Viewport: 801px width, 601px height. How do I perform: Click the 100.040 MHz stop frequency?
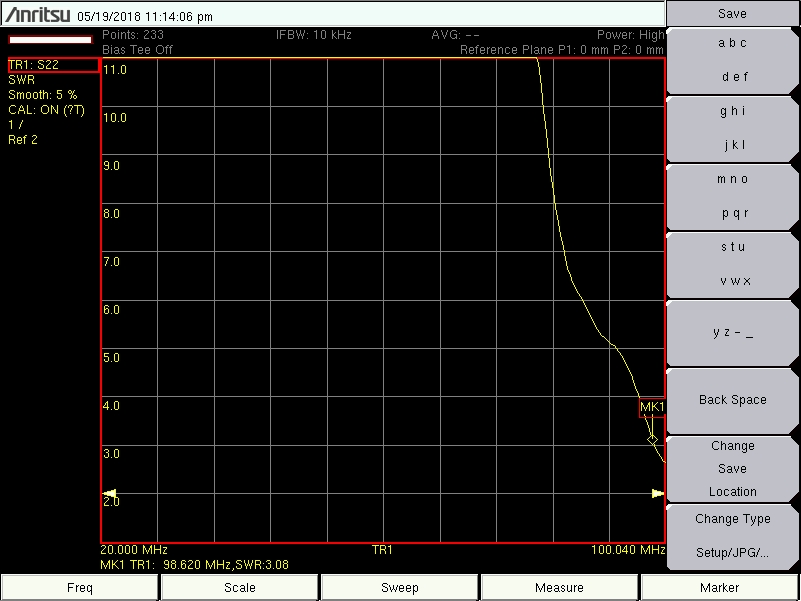(628, 550)
